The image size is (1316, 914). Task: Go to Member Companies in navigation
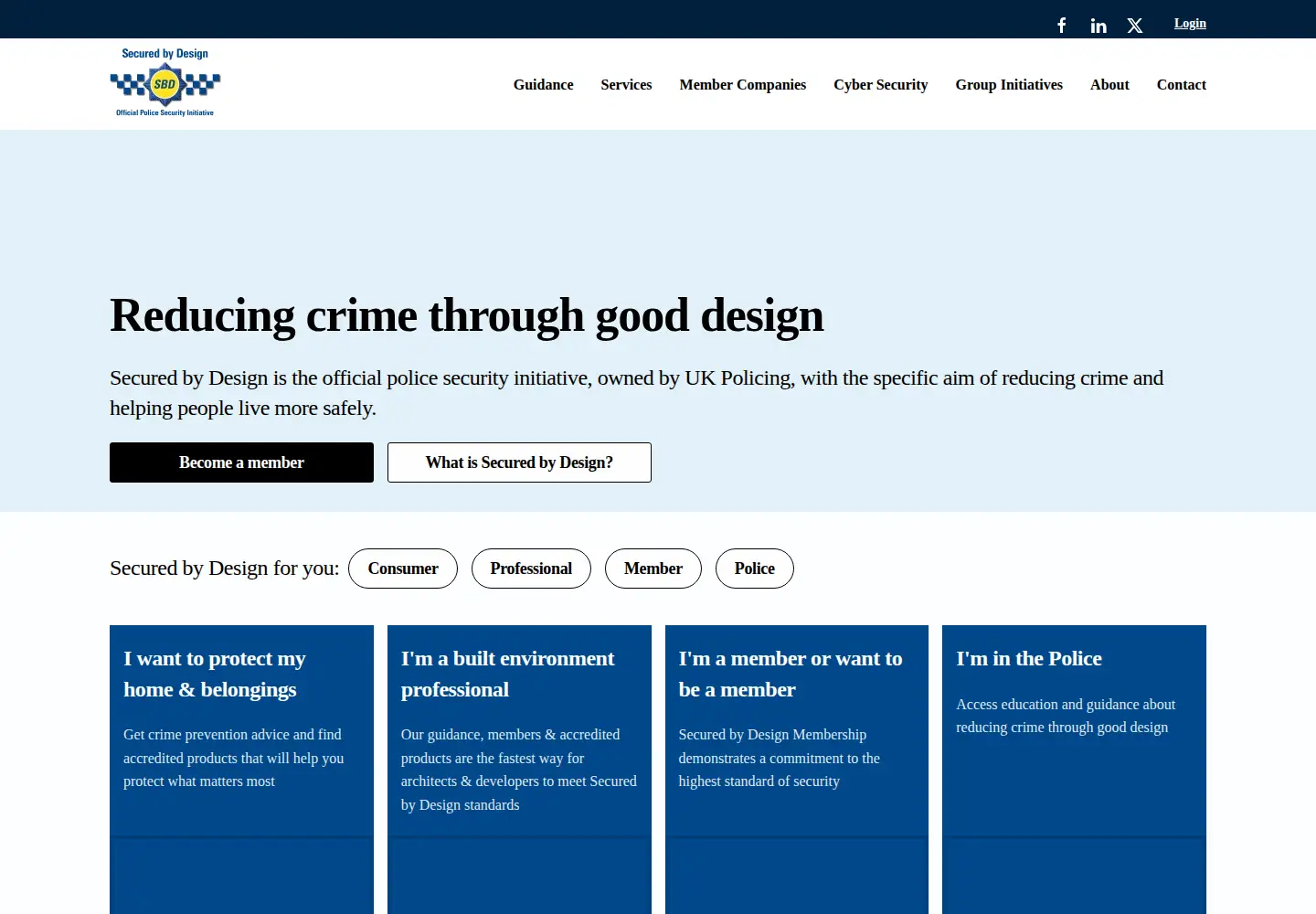coord(743,84)
